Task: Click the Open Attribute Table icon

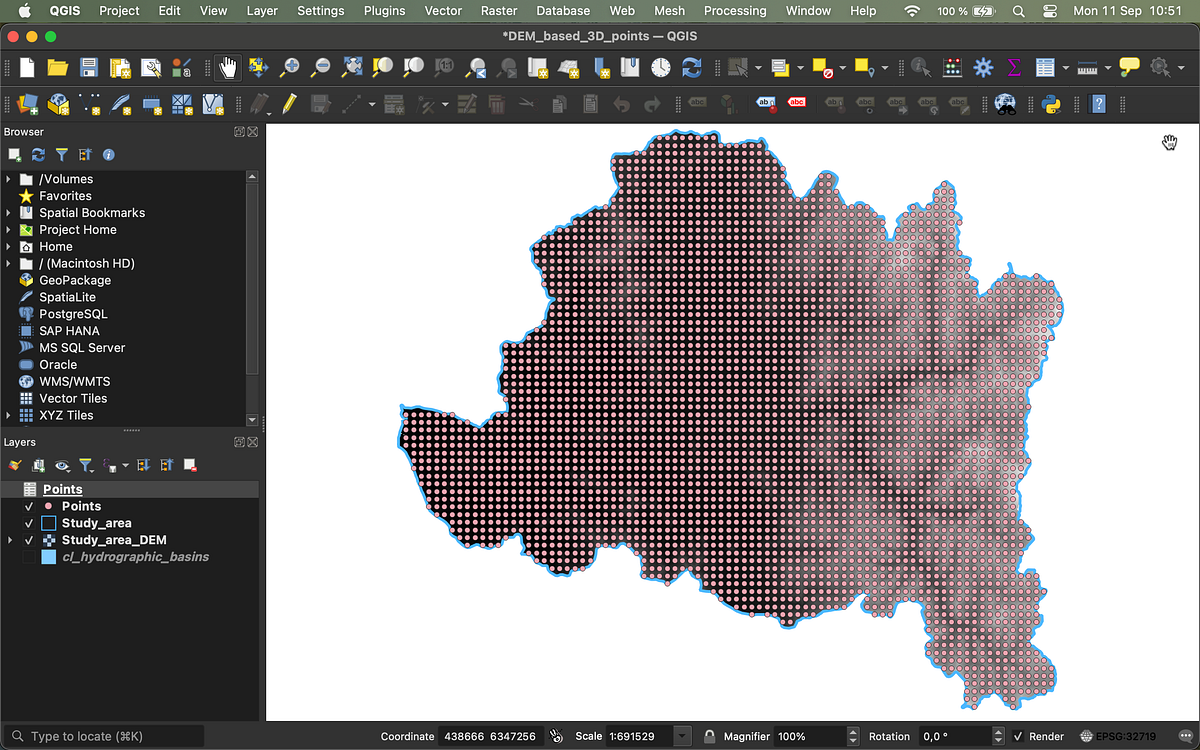Action: coord(1046,65)
